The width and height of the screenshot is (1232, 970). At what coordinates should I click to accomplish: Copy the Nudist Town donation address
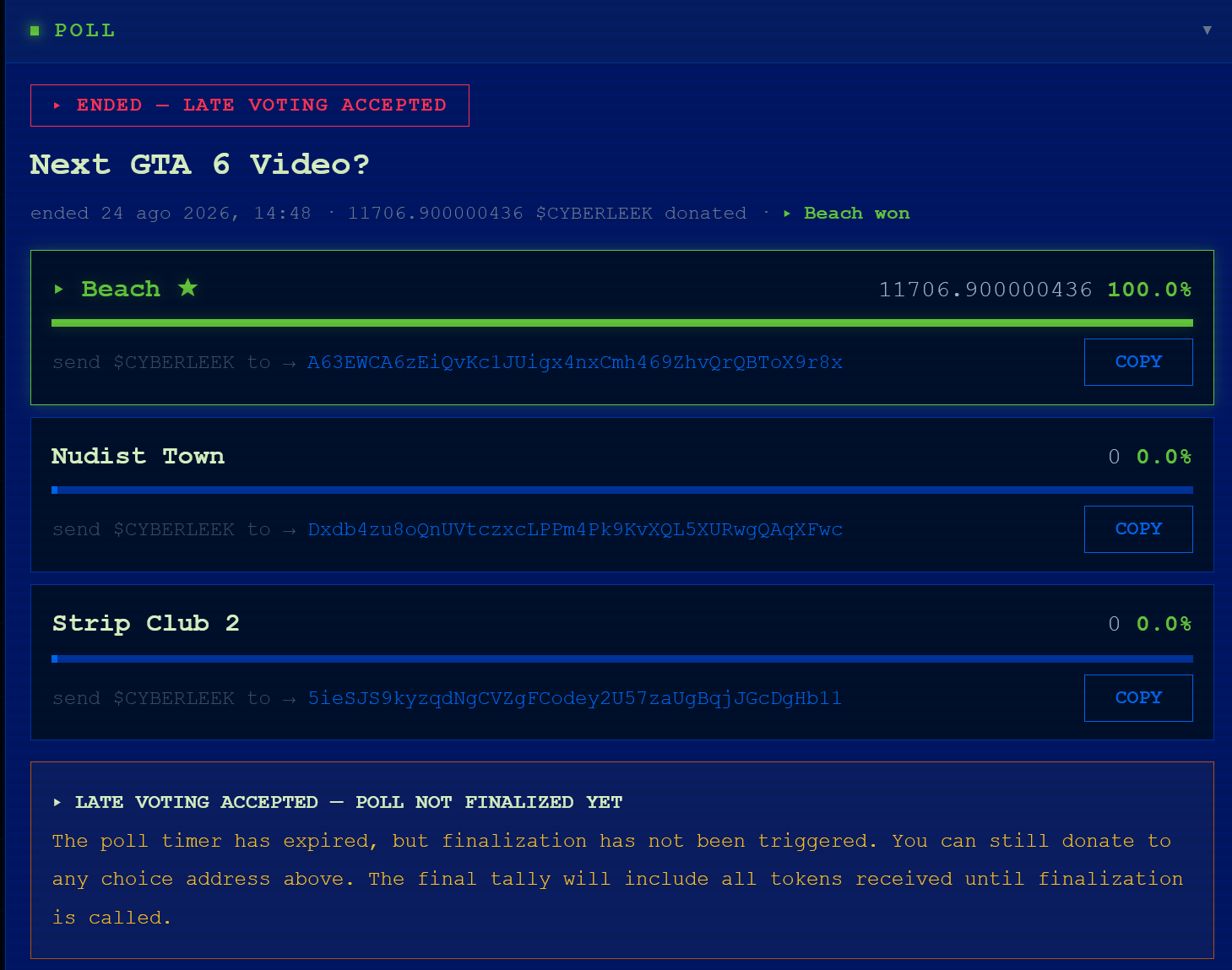1138,529
